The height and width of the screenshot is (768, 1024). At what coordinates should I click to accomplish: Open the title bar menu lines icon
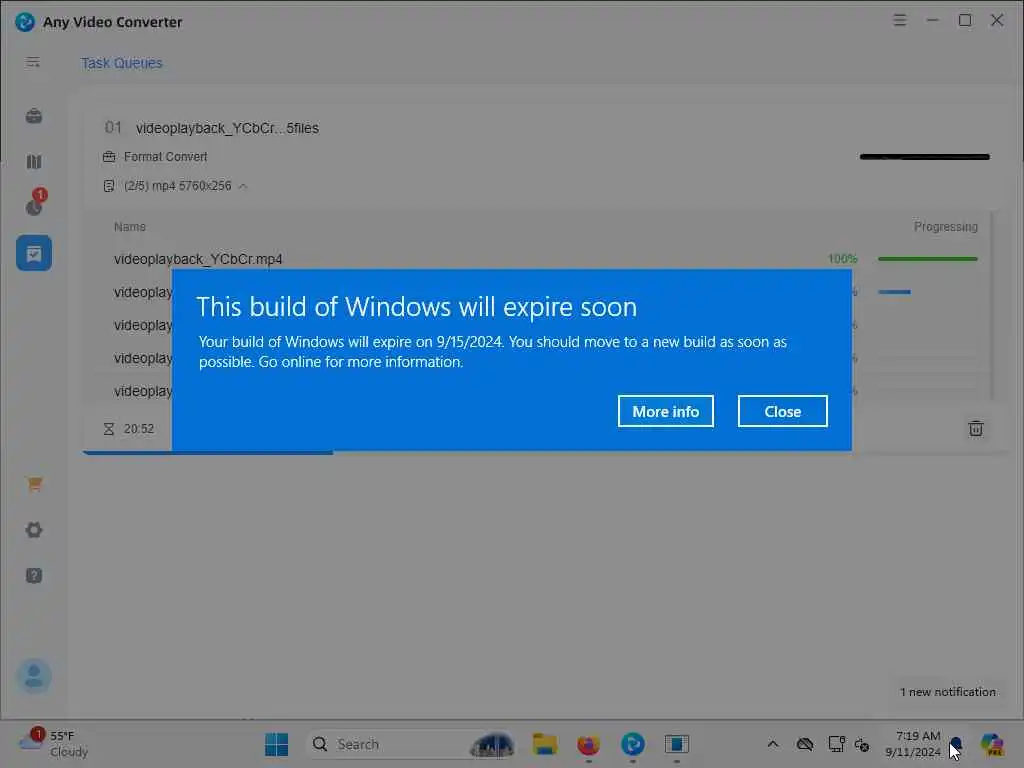(x=899, y=20)
